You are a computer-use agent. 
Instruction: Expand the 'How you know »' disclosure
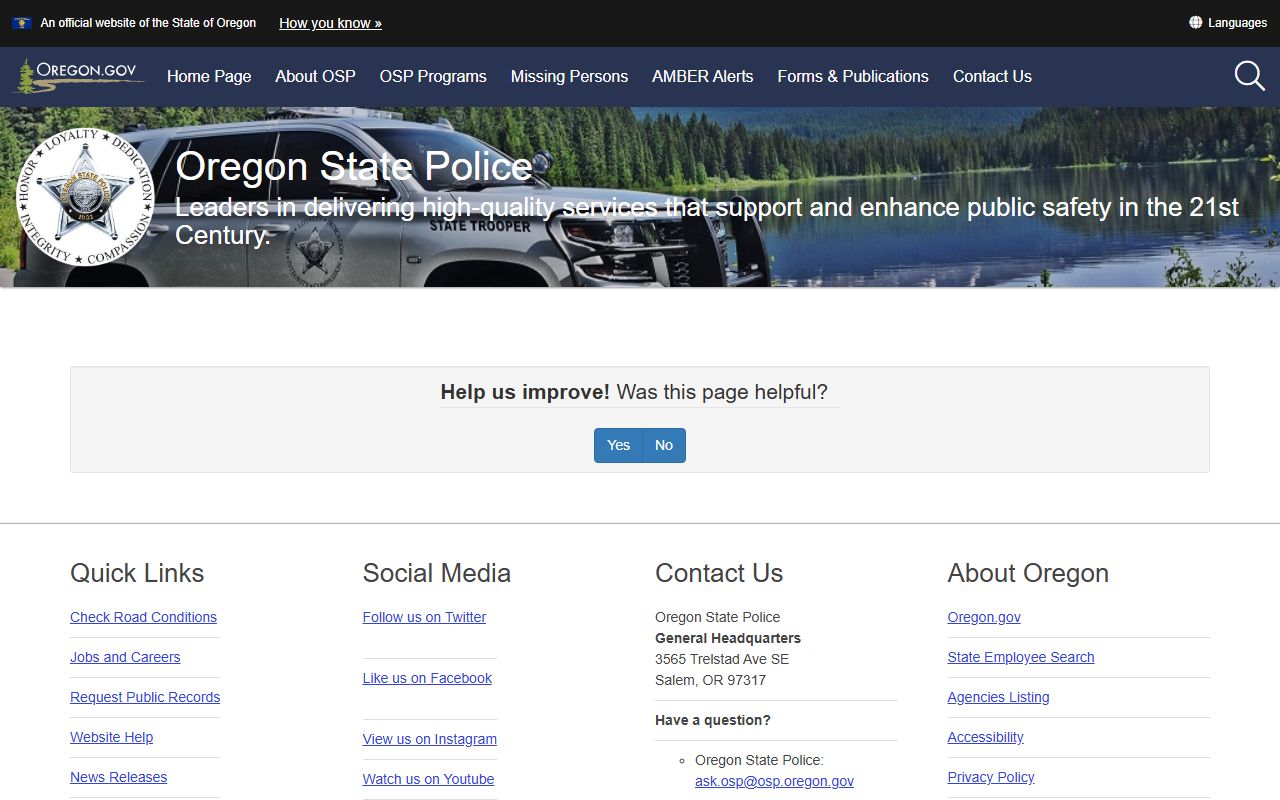pyautogui.click(x=330, y=23)
